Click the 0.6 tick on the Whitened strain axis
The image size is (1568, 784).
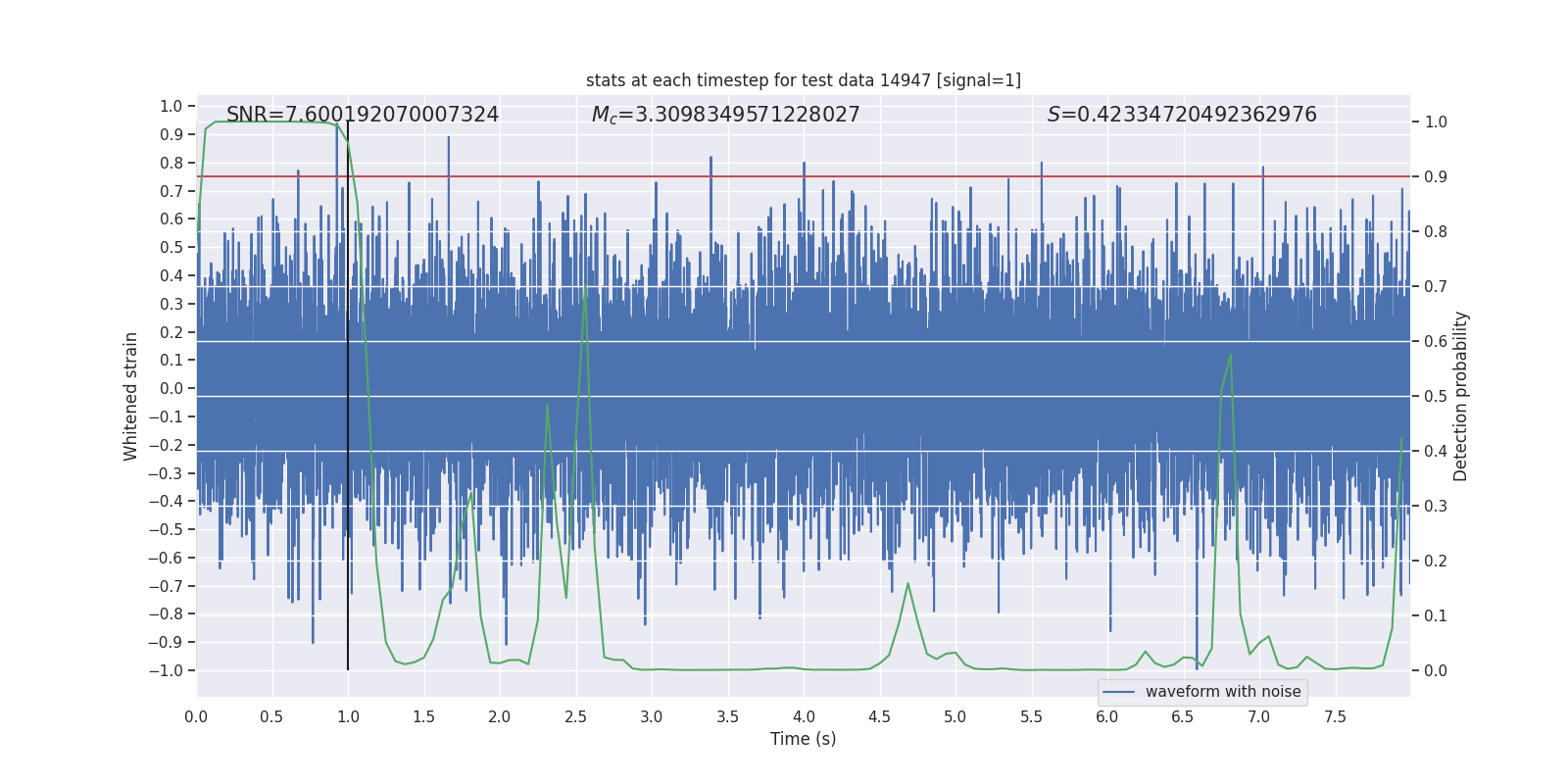171,219
